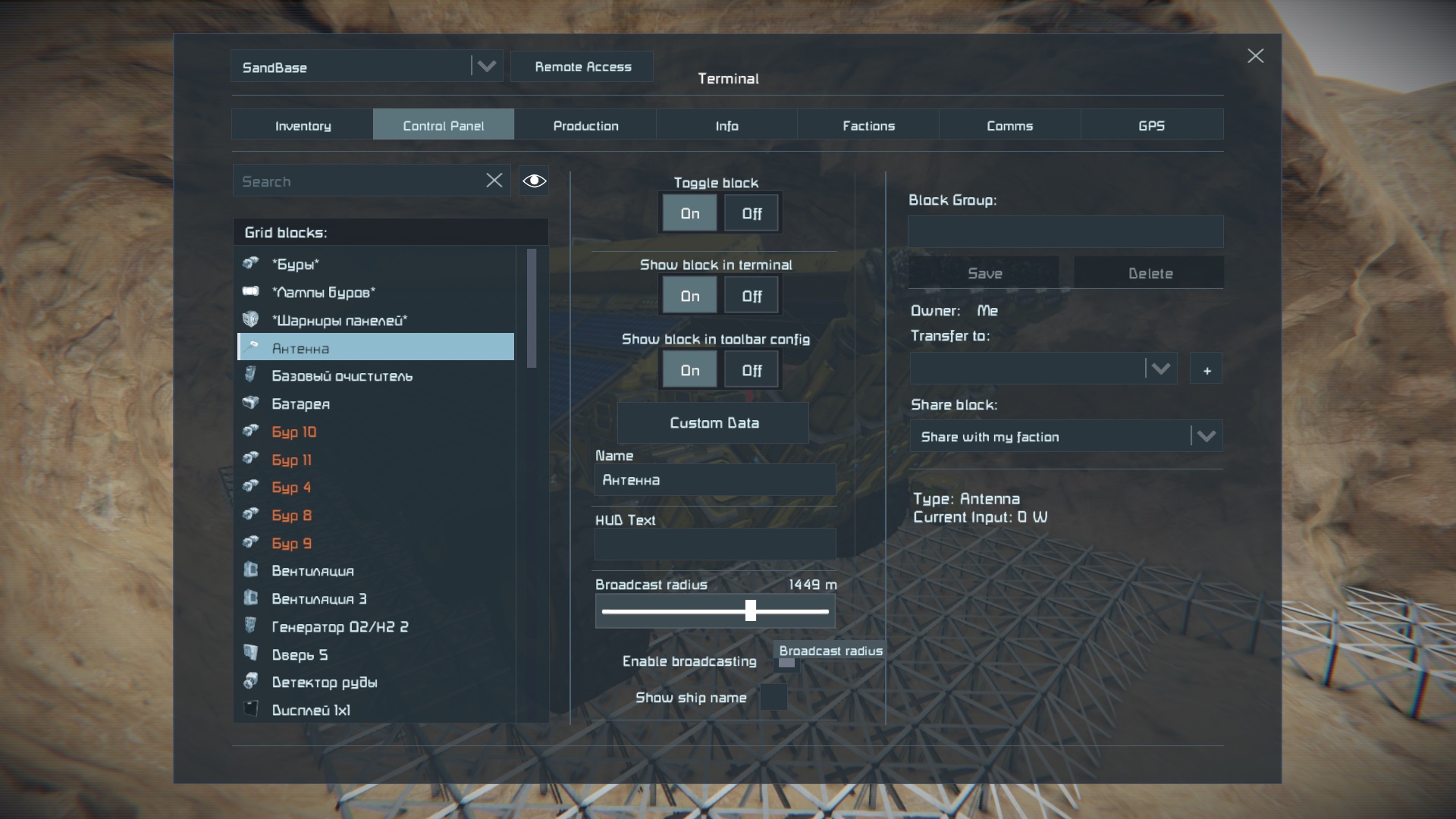Image resolution: width=1456 pixels, height=819 pixels.
Task: Click the hinge icon next to *Шарниры панелей*
Action: pyautogui.click(x=251, y=319)
